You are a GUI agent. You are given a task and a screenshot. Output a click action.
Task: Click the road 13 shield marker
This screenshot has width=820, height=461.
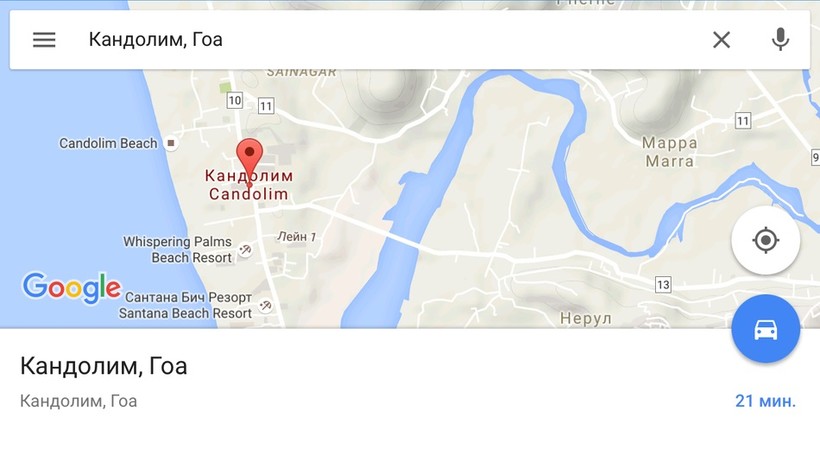pos(663,285)
